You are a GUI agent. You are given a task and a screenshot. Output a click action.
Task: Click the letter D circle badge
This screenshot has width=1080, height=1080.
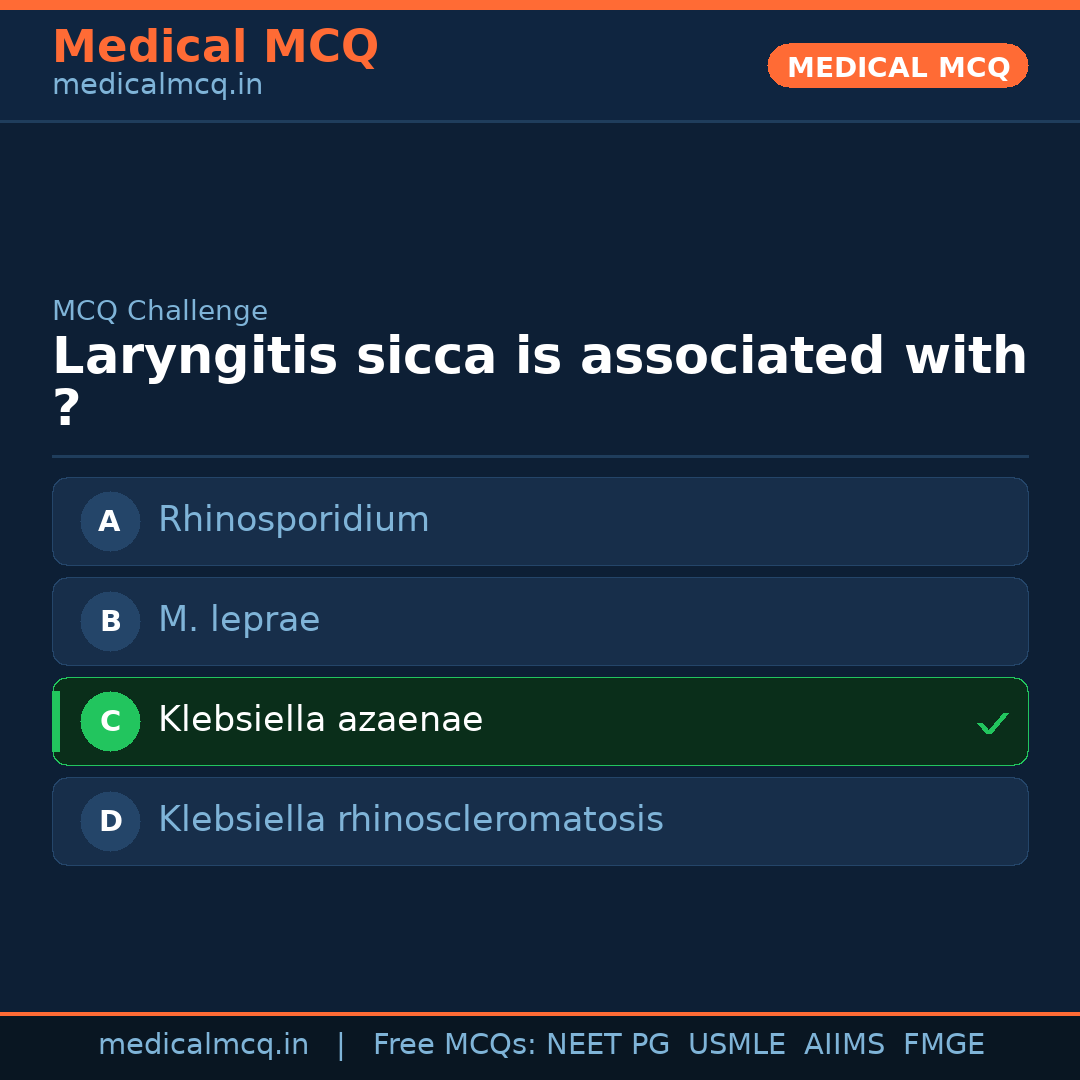[110, 821]
